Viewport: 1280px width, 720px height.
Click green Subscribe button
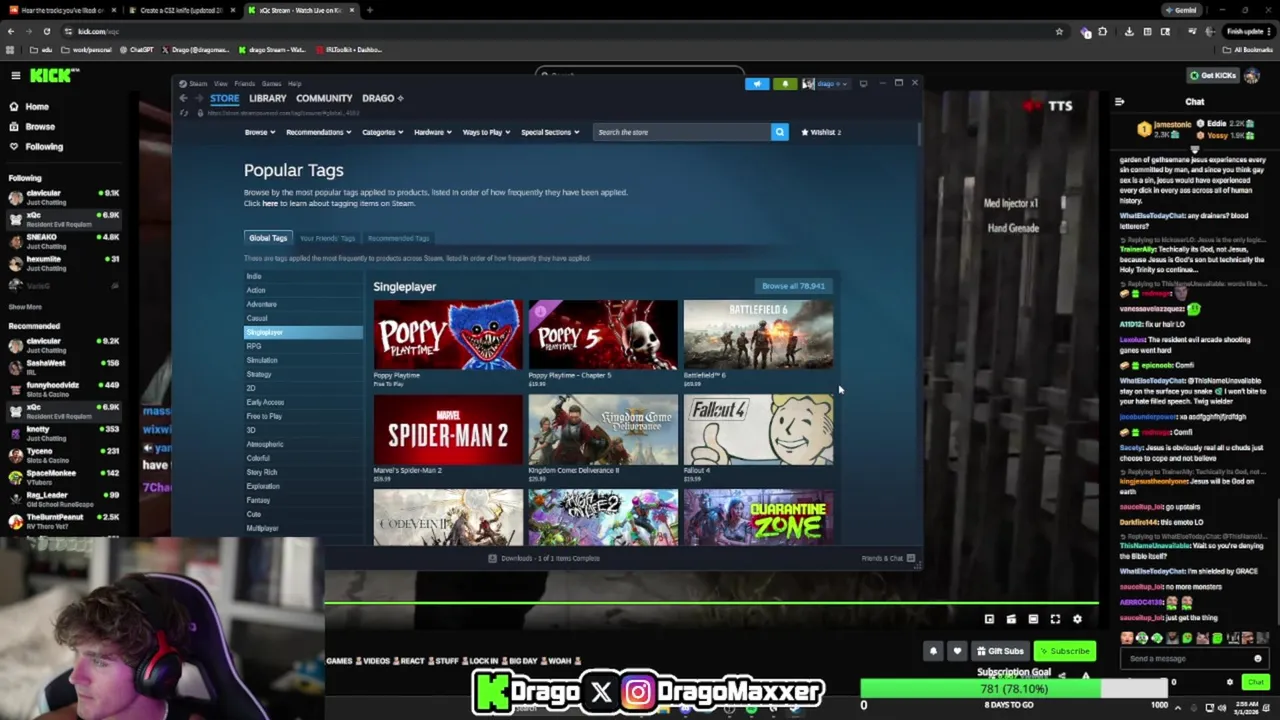click(1064, 651)
